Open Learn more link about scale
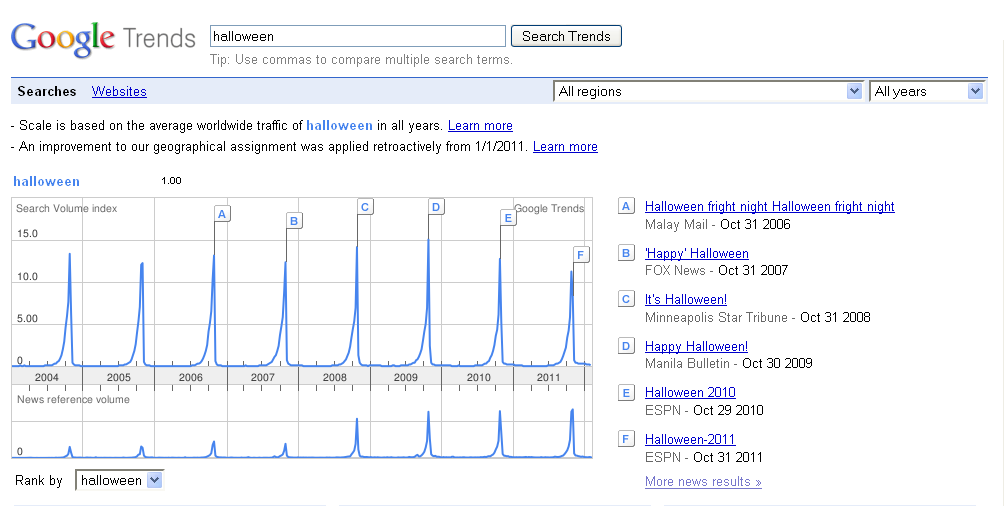The image size is (1004, 506). [480, 126]
